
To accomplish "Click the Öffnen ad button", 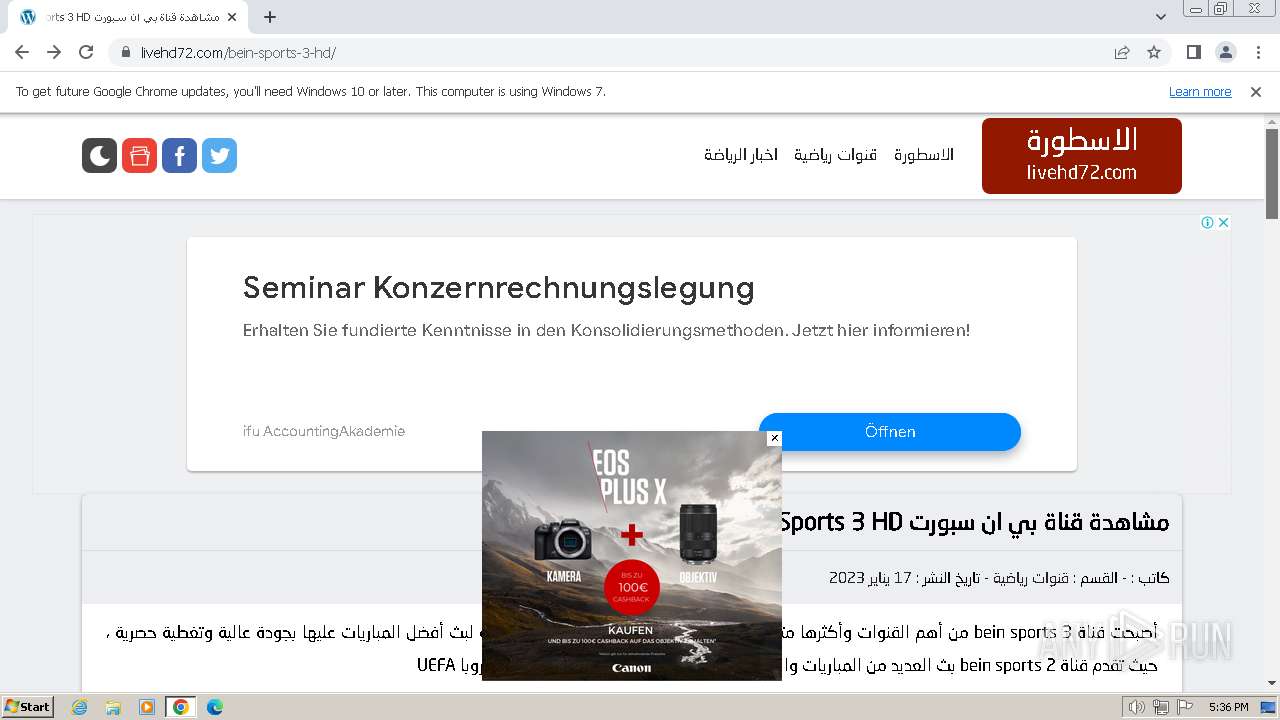I will coord(890,432).
